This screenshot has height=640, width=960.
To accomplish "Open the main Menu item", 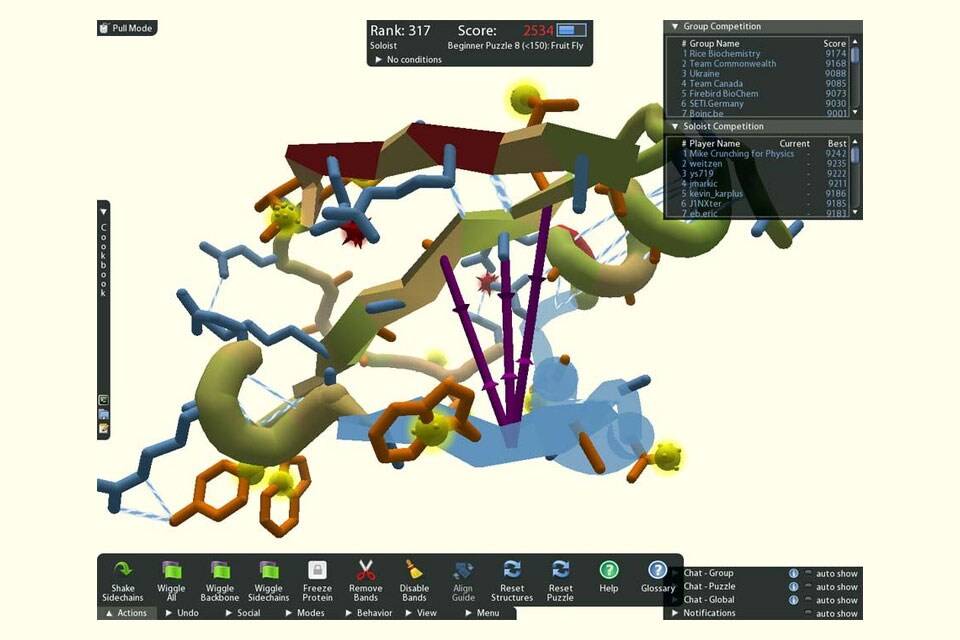I will click(x=482, y=612).
